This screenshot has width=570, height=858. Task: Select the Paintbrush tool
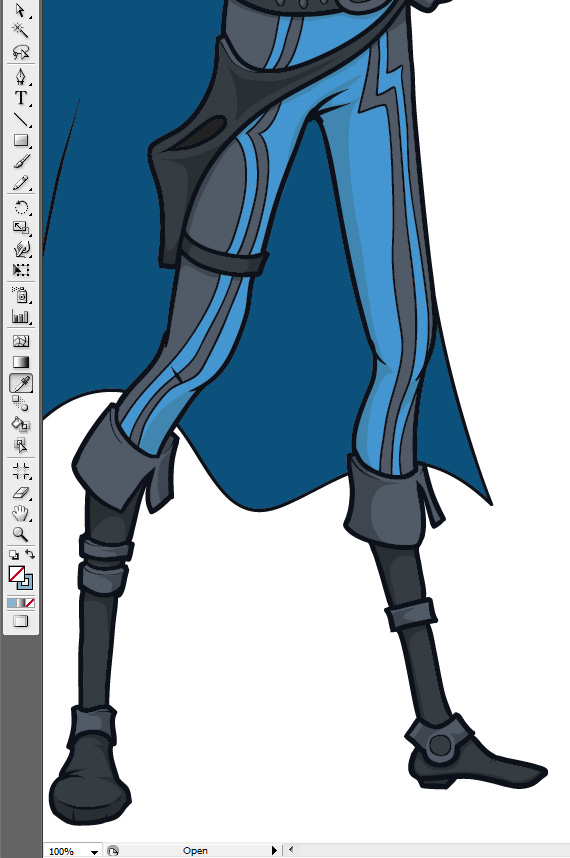point(20,162)
